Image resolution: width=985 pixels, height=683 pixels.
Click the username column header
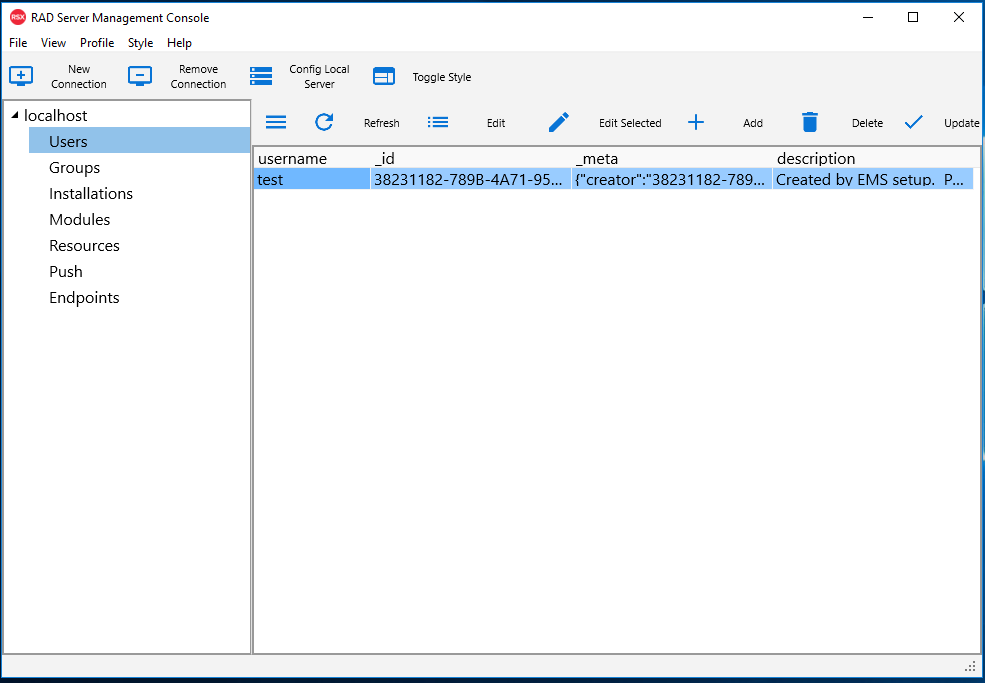[312, 158]
